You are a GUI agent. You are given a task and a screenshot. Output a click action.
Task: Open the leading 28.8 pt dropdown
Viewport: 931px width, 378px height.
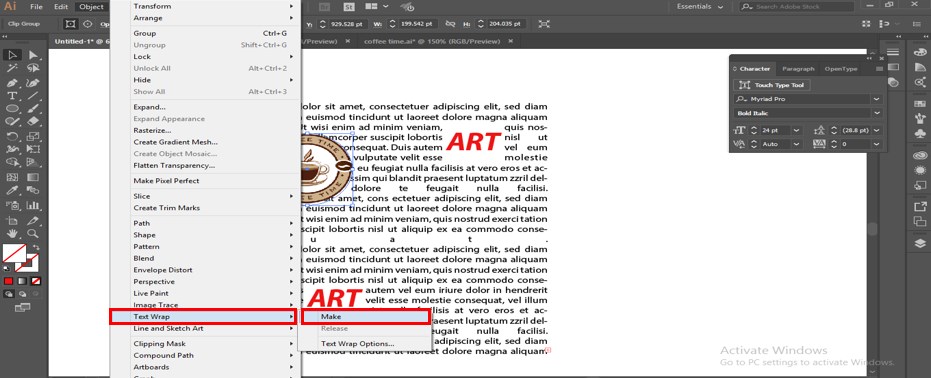pyautogui.click(x=876, y=130)
